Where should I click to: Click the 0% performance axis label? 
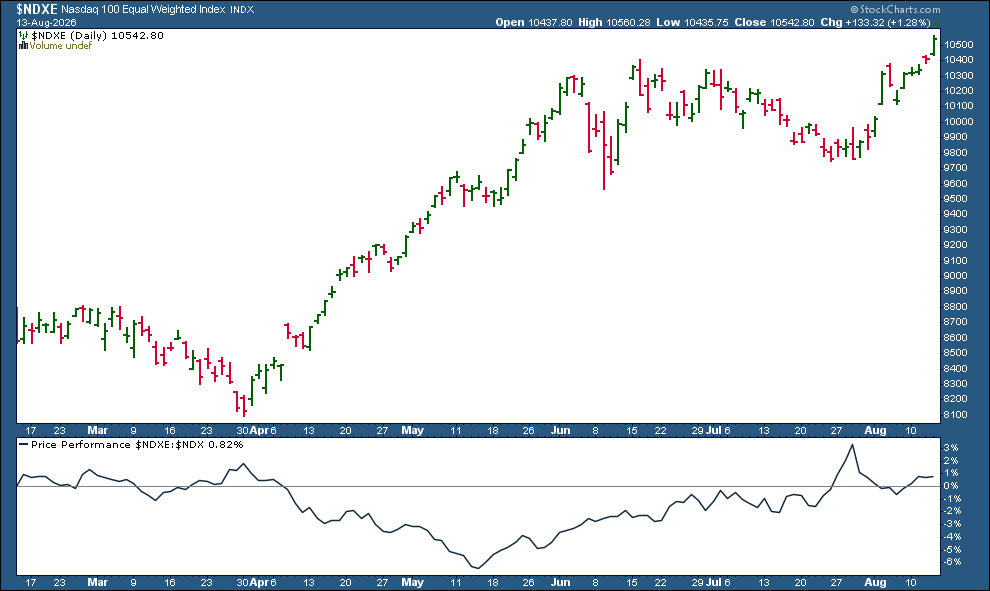952,486
